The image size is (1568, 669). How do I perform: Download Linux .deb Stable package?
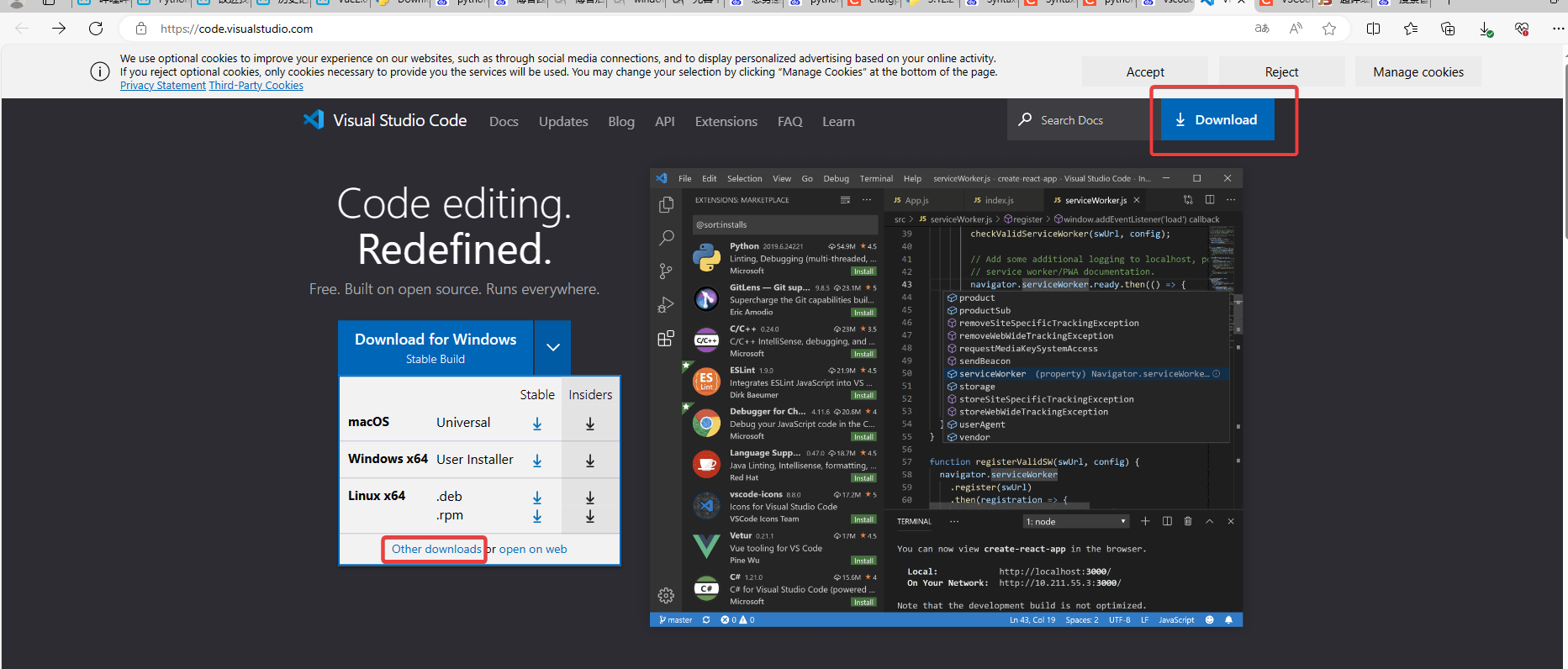click(x=537, y=498)
